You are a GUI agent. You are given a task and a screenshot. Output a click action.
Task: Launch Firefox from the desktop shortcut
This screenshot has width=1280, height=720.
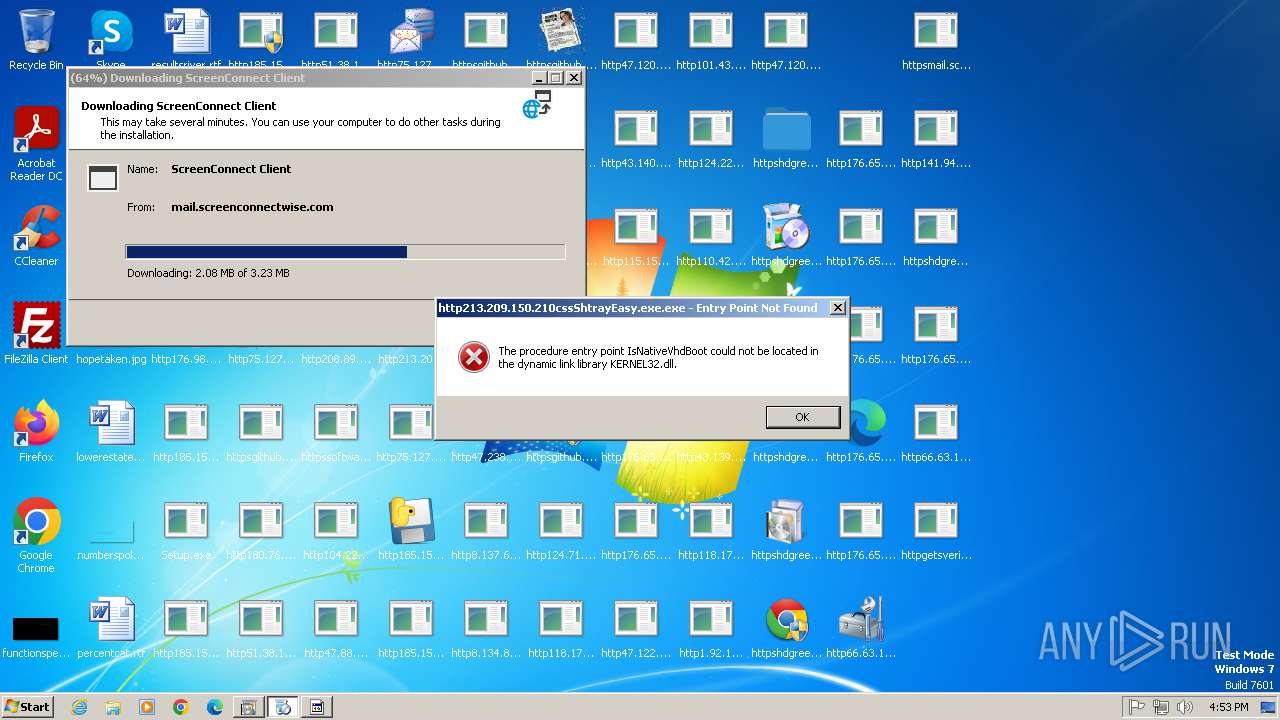[36, 432]
